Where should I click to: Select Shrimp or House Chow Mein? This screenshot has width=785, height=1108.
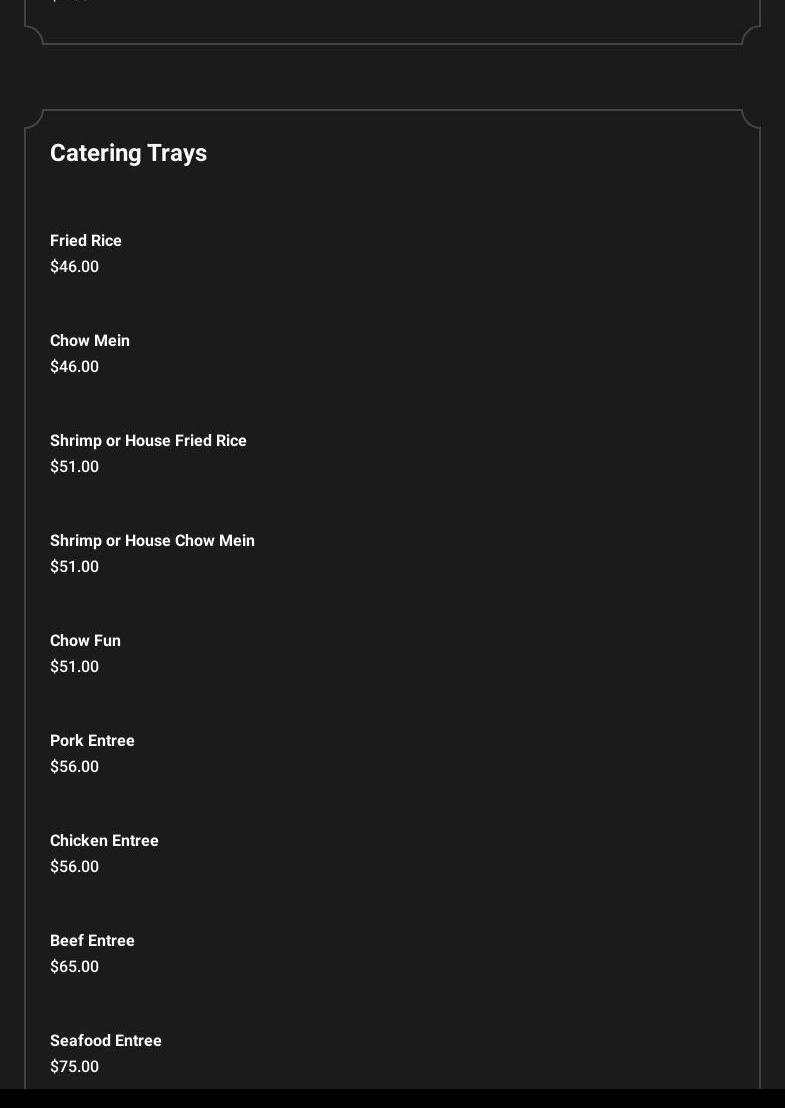[x=152, y=541]
